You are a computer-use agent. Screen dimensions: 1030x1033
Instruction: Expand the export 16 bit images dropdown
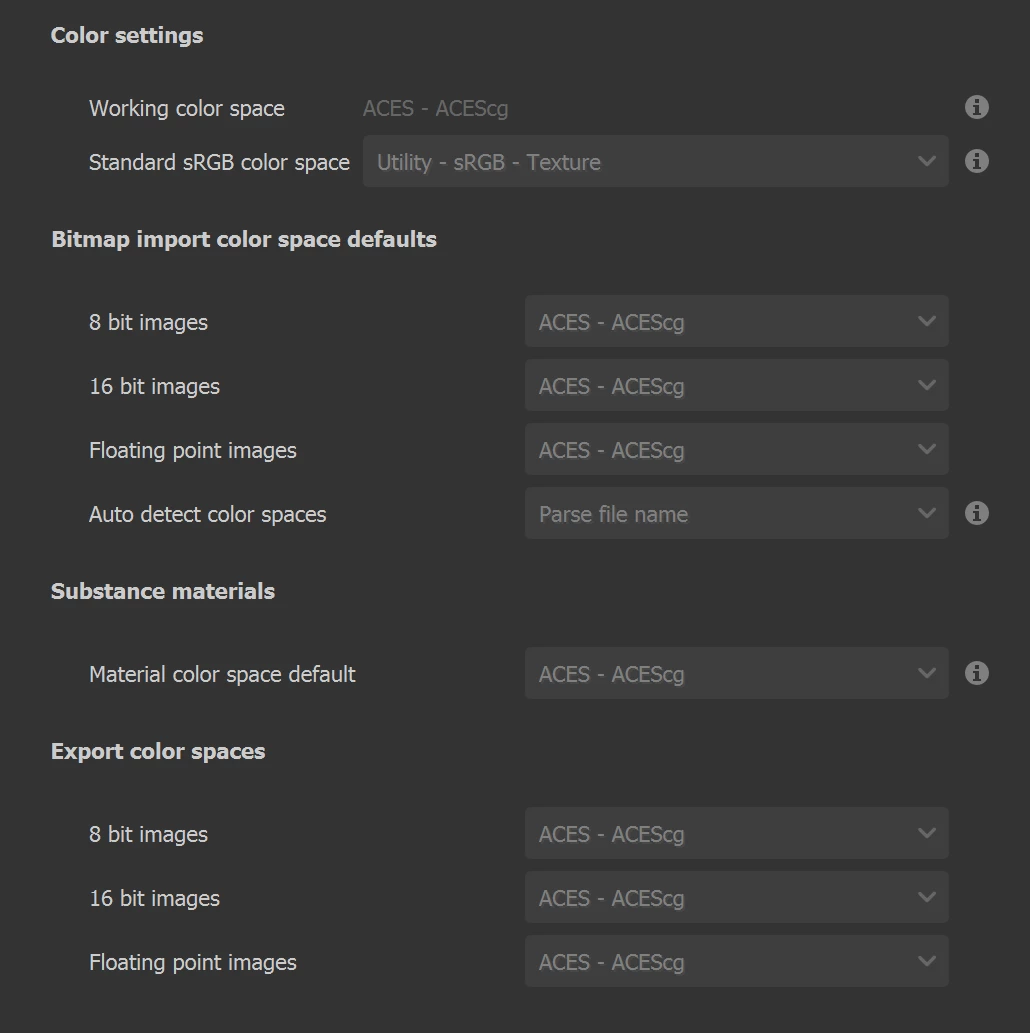[x=736, y=898]
